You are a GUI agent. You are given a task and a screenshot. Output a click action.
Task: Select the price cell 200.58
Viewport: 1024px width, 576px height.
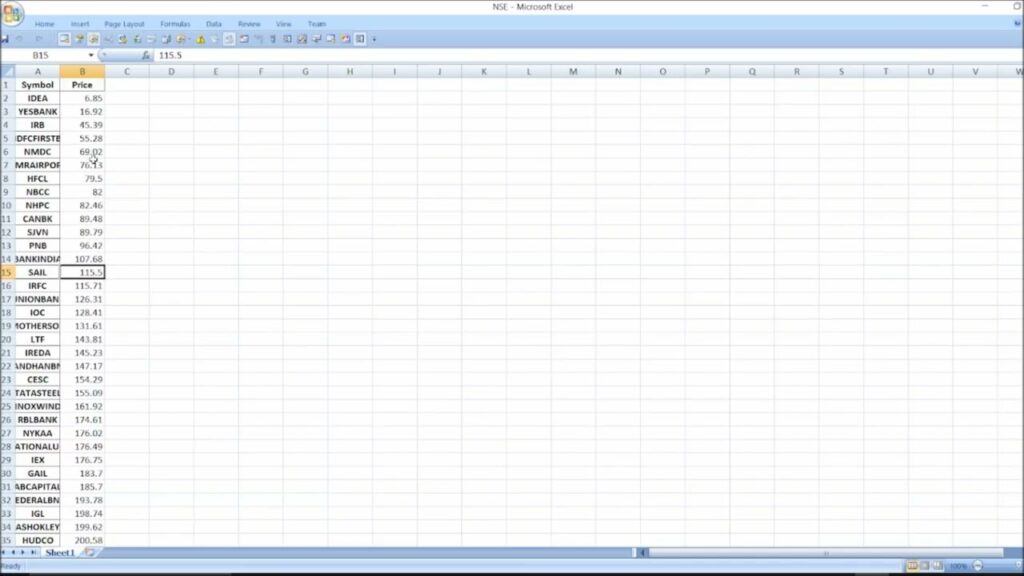tap(82, 540)
